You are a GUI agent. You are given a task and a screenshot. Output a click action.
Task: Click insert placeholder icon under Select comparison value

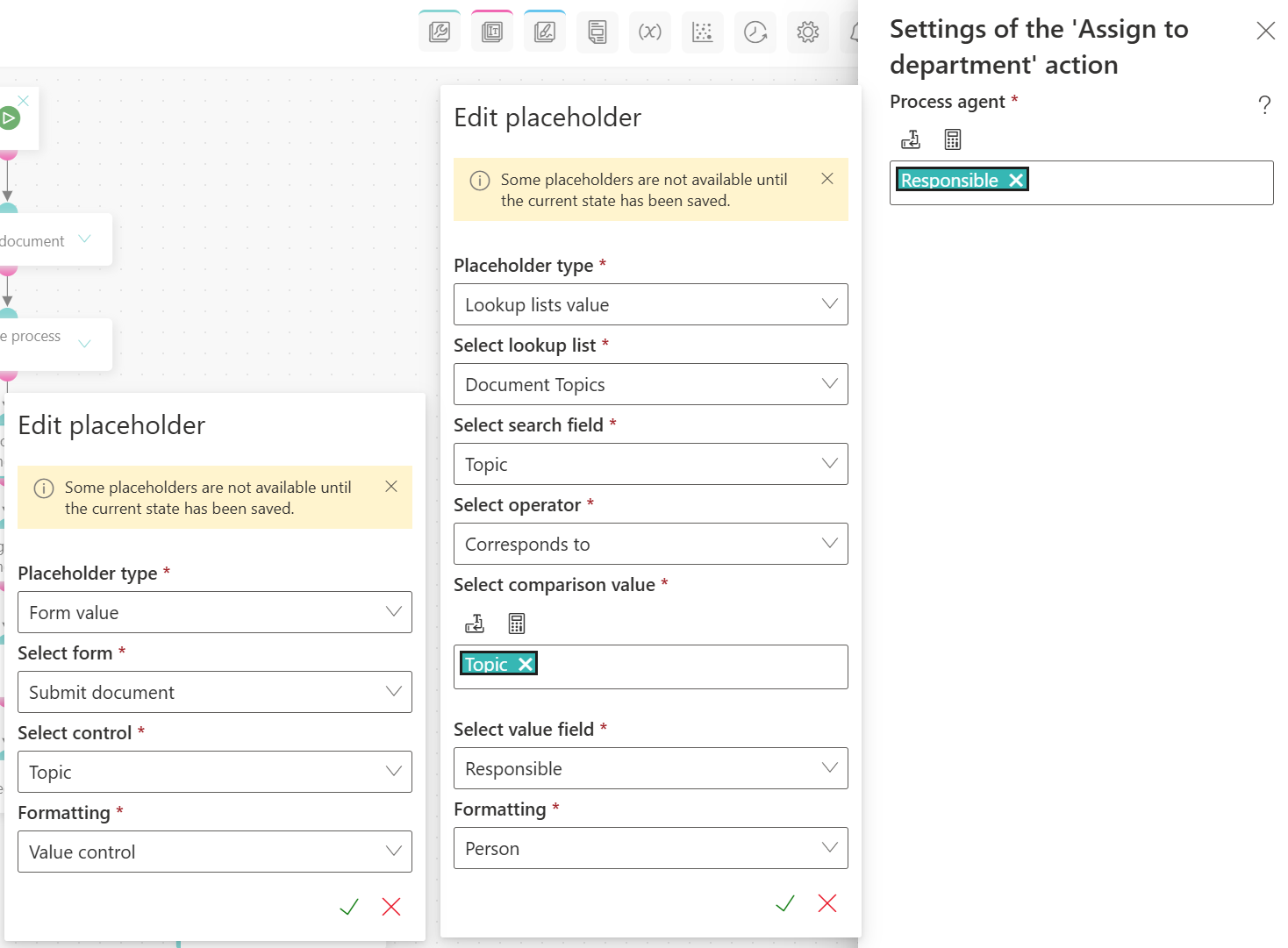point(475,624)
